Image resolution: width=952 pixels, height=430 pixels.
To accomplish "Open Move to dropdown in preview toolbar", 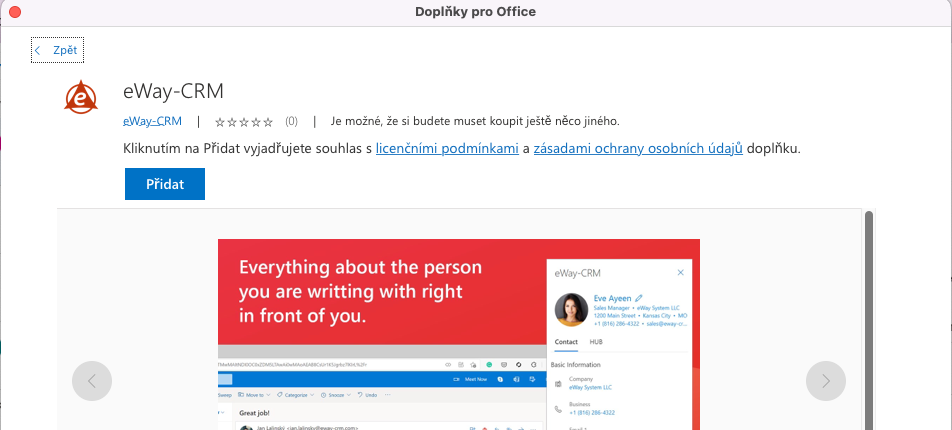I will 254,395.
